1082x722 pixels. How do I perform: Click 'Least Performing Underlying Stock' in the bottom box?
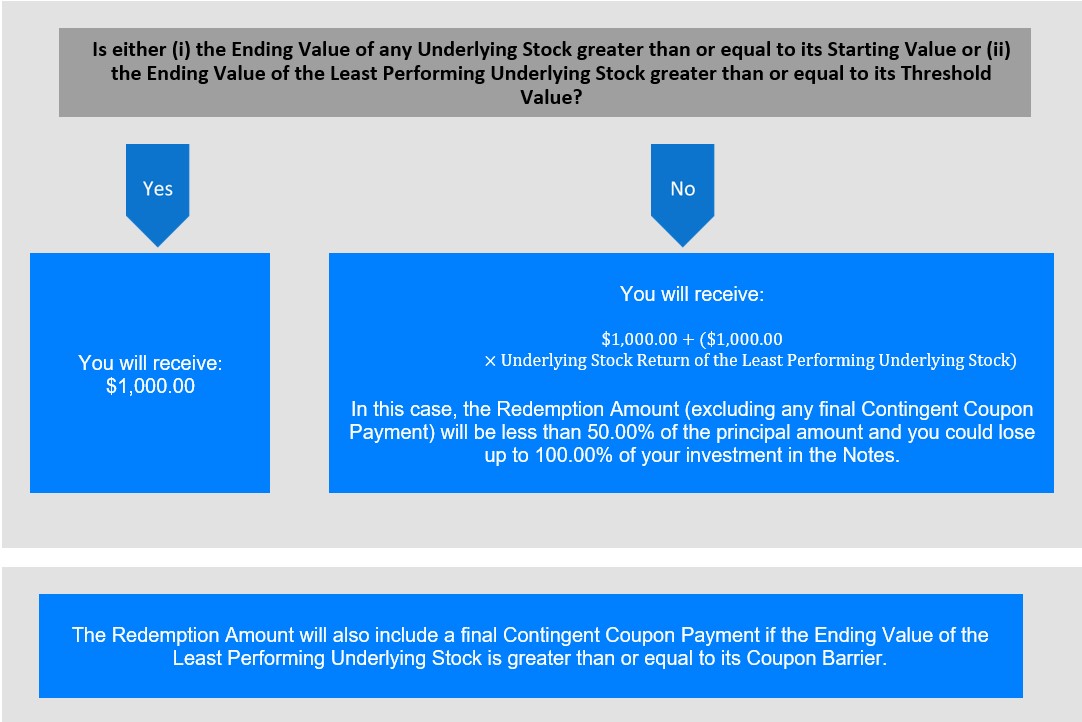(x=327, y=658)
